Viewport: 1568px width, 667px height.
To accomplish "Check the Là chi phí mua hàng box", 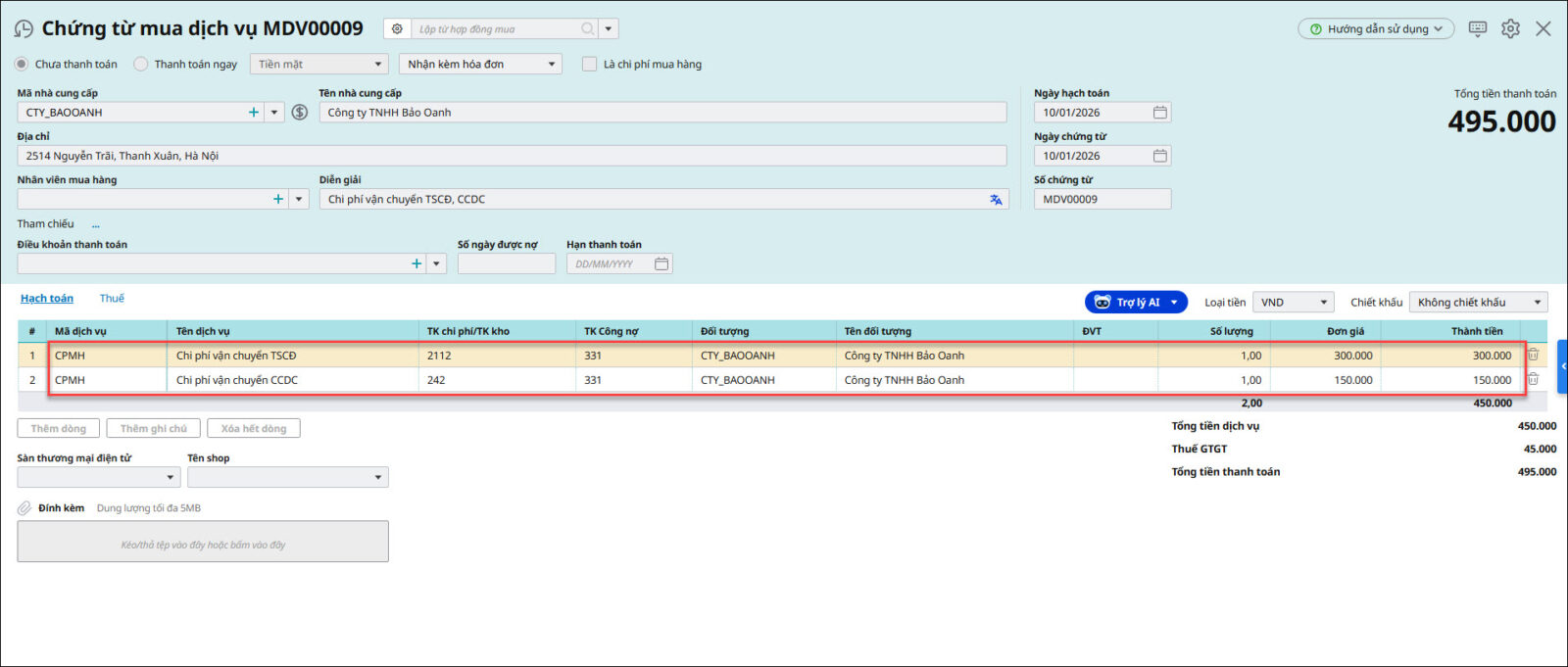I will (x=589, y=65).
